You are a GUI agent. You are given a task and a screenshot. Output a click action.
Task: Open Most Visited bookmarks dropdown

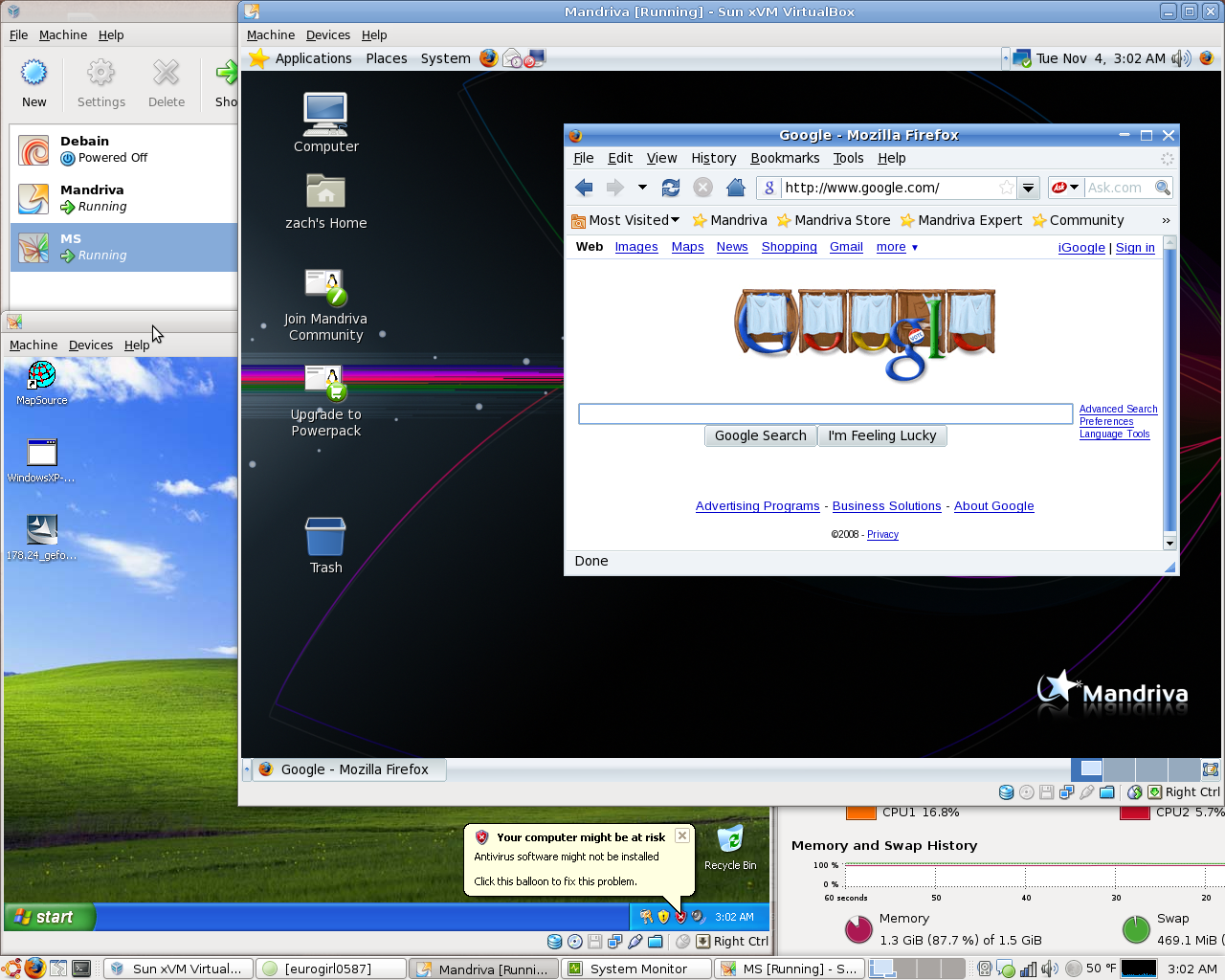(625, 220)
